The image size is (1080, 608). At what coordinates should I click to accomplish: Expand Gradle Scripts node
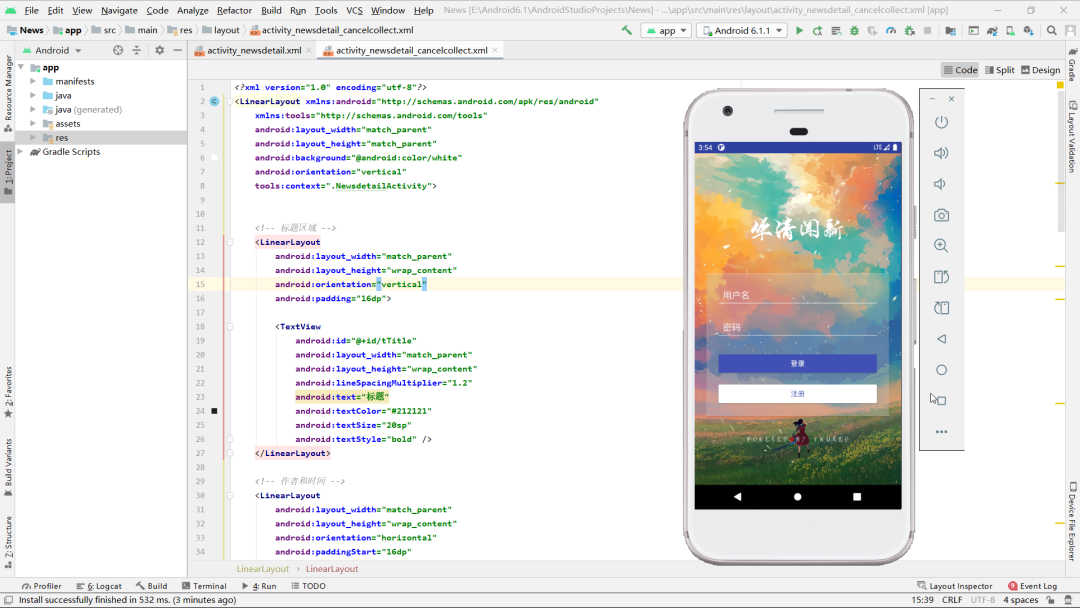click(21, 151)
